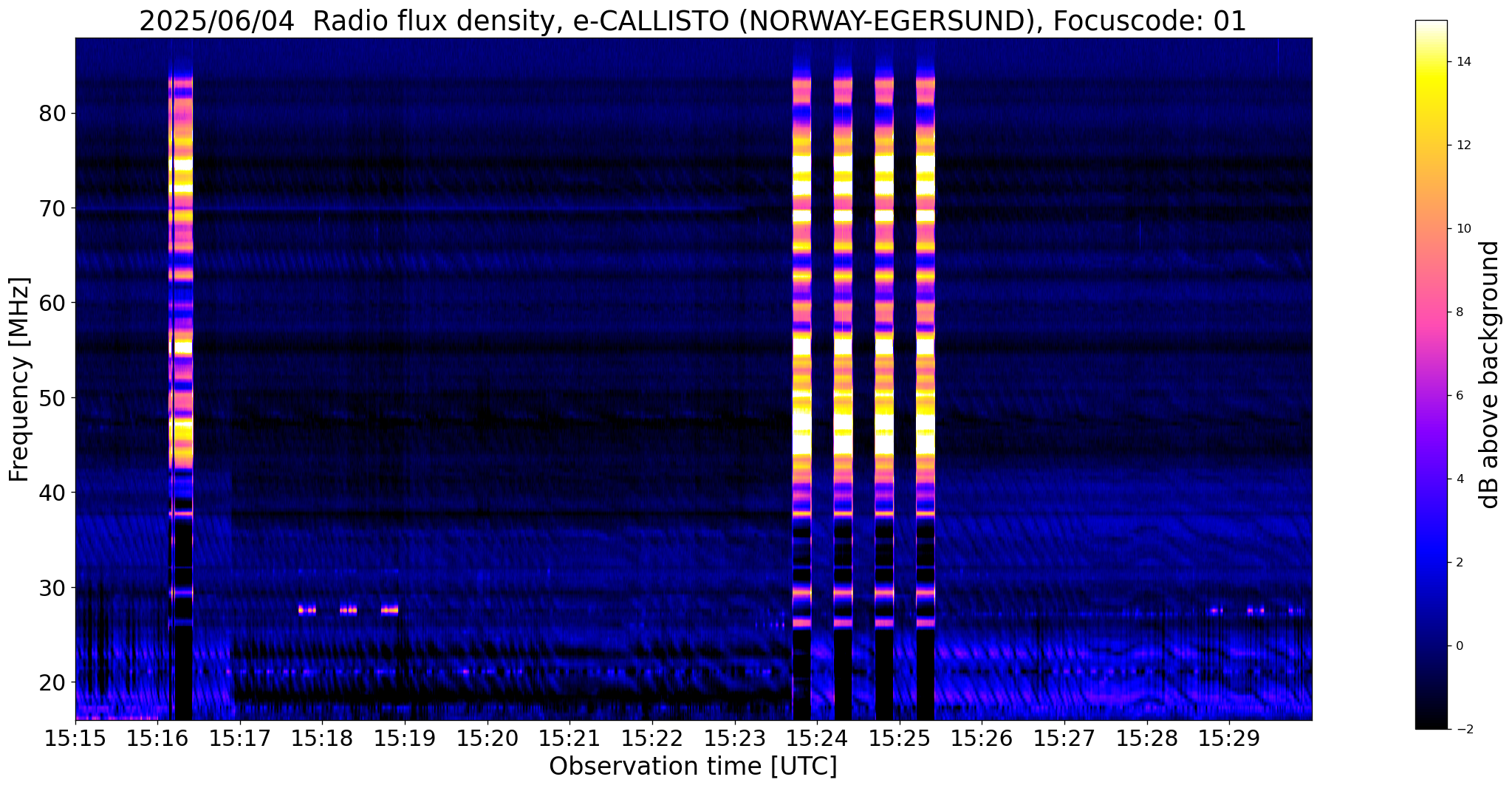
Task: Click the 60 MHz frequency tick label
Action: [52, 303]
